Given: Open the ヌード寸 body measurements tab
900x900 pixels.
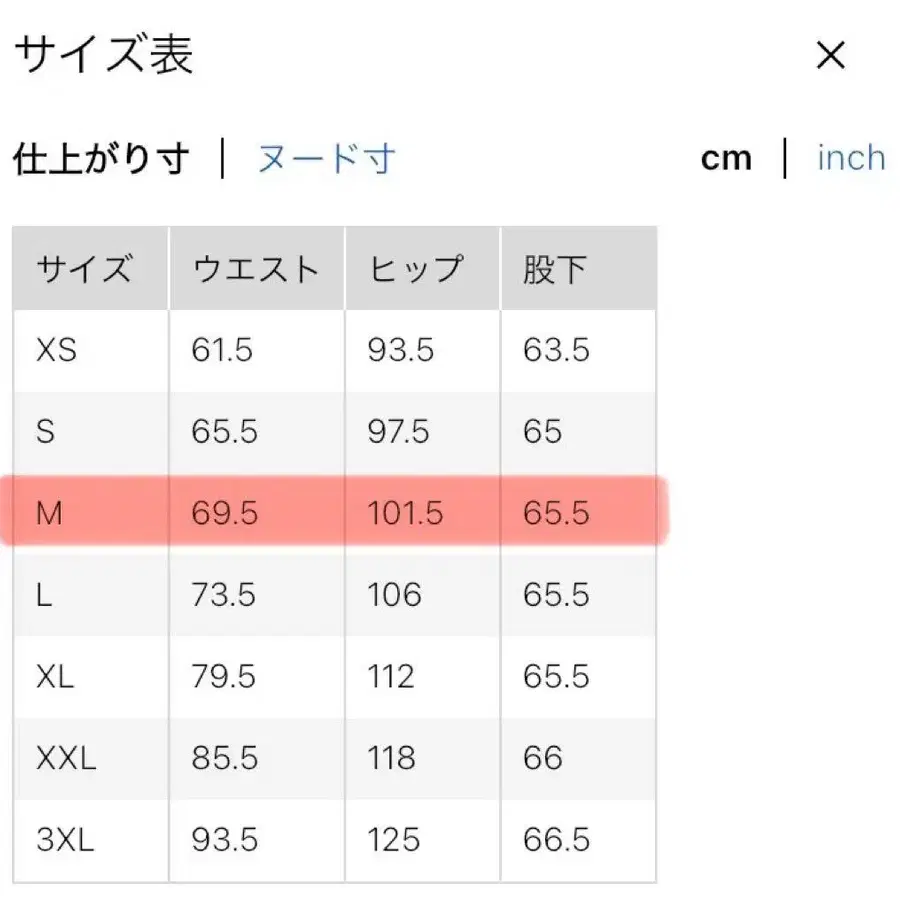Looking at the screenshot, I should [x=325, y=157].
